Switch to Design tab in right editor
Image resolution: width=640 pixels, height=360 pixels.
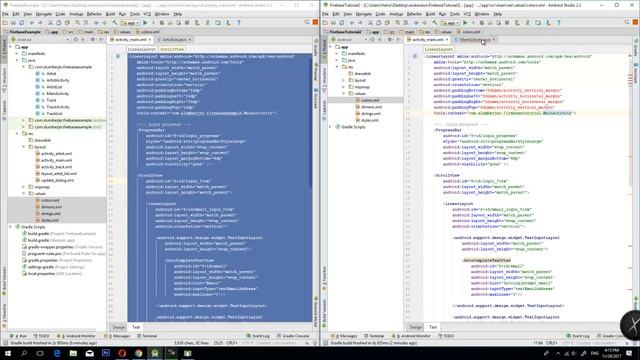[416, 327]
